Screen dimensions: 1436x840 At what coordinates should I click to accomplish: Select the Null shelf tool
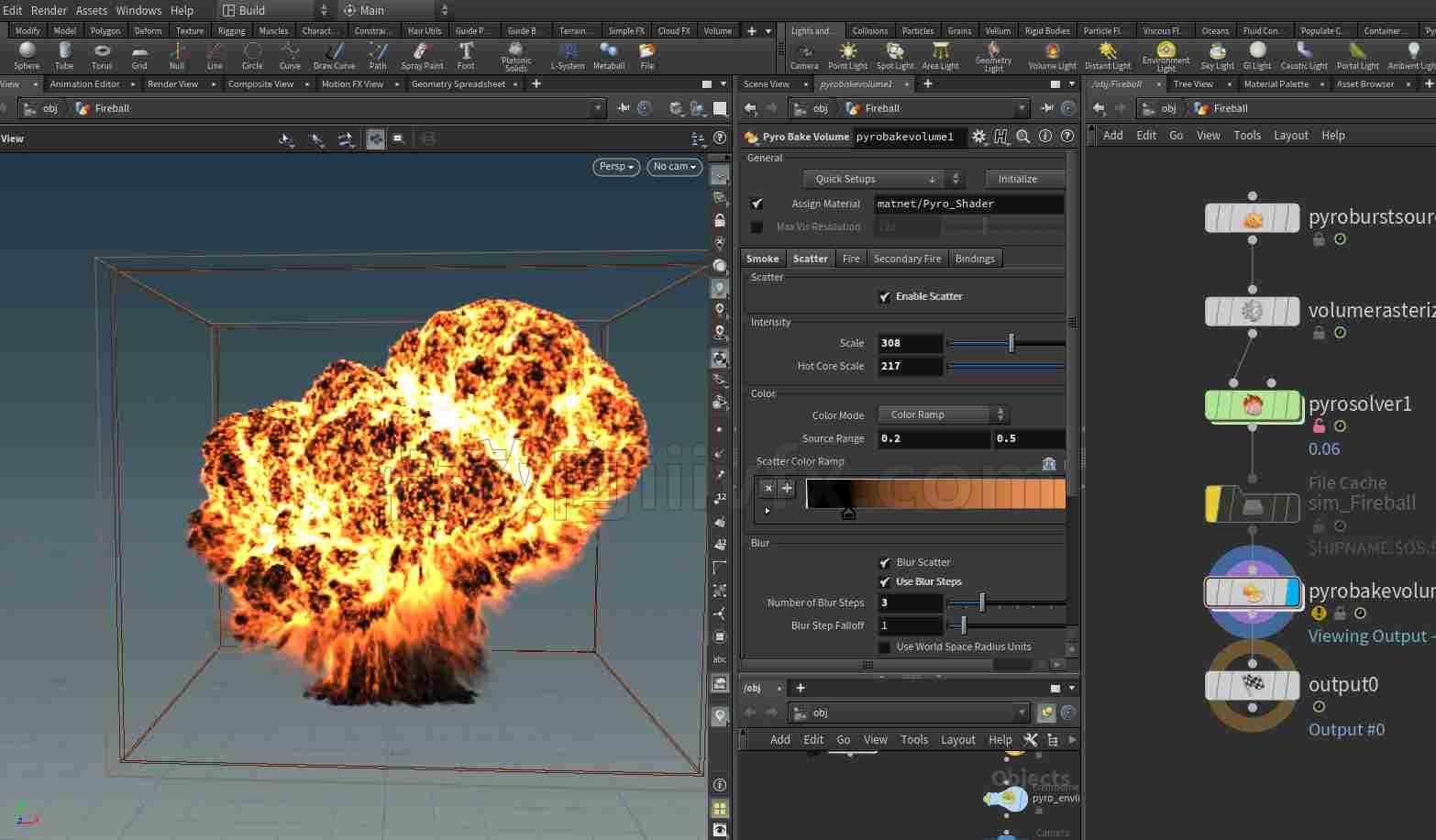click(x=177, y=56)
